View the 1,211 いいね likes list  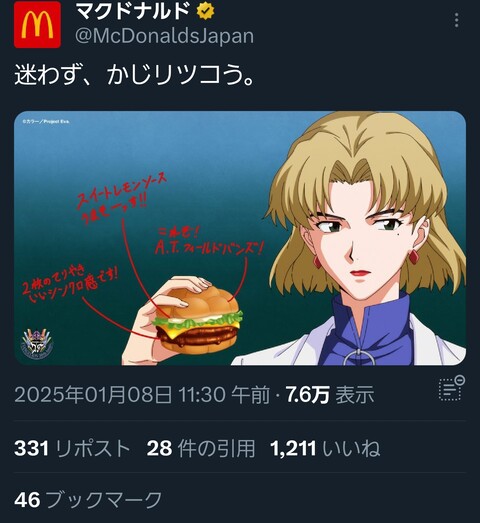(x=325, y=448)
